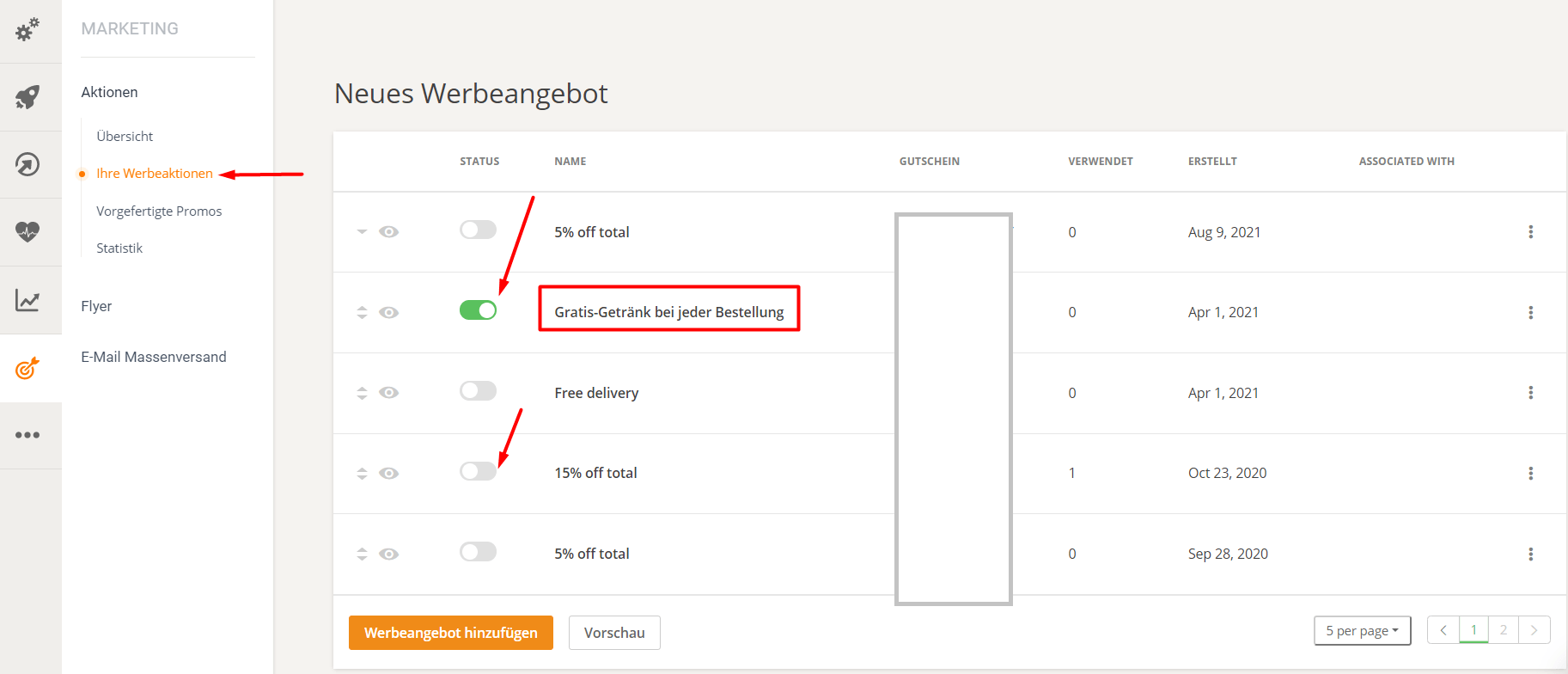Open options menu for Aug 9, 2021 promo
Viewport: 1568px width, 674px height.
(1530, 232)
